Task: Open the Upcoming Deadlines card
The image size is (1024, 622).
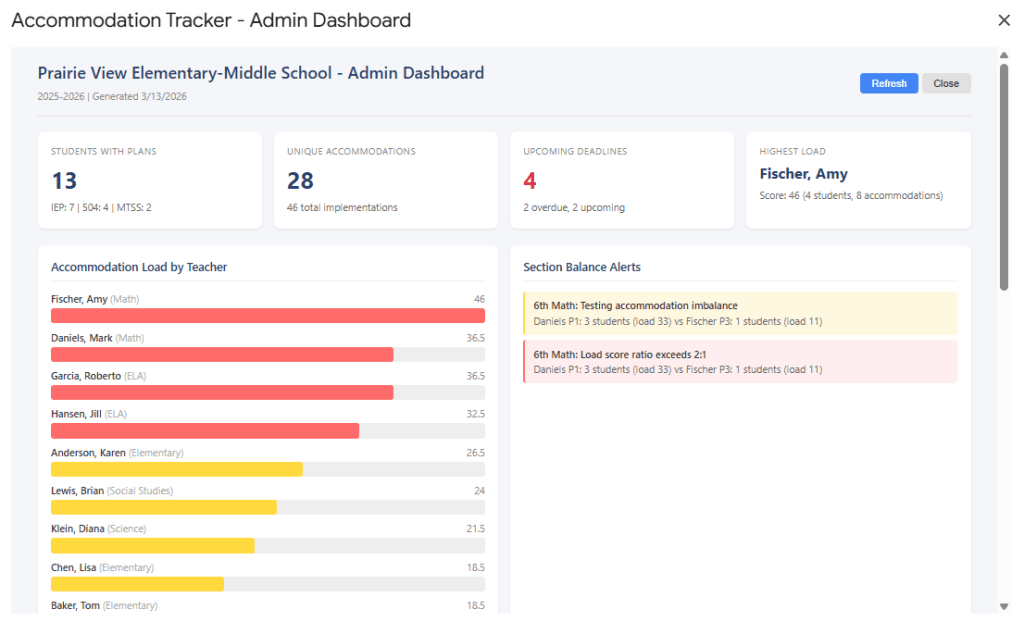Action: [x=622, y=180]
